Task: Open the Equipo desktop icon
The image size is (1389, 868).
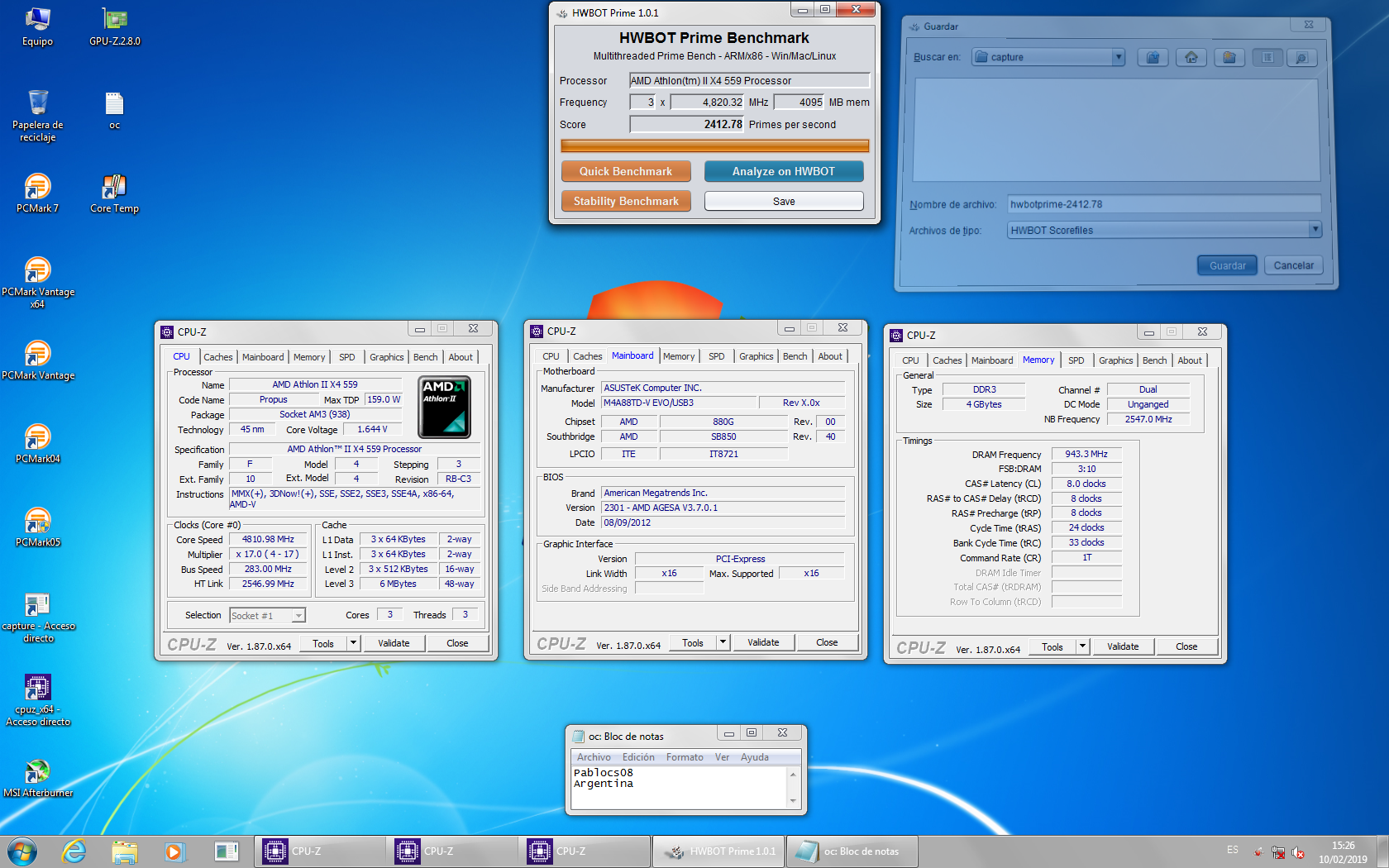Action: point(37,26)
